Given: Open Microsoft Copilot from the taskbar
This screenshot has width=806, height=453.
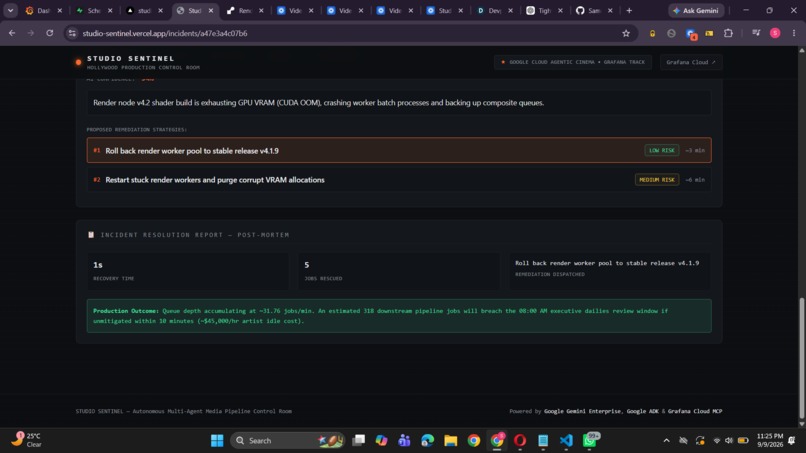Looking at the screenshot, I should coord(381,440).
